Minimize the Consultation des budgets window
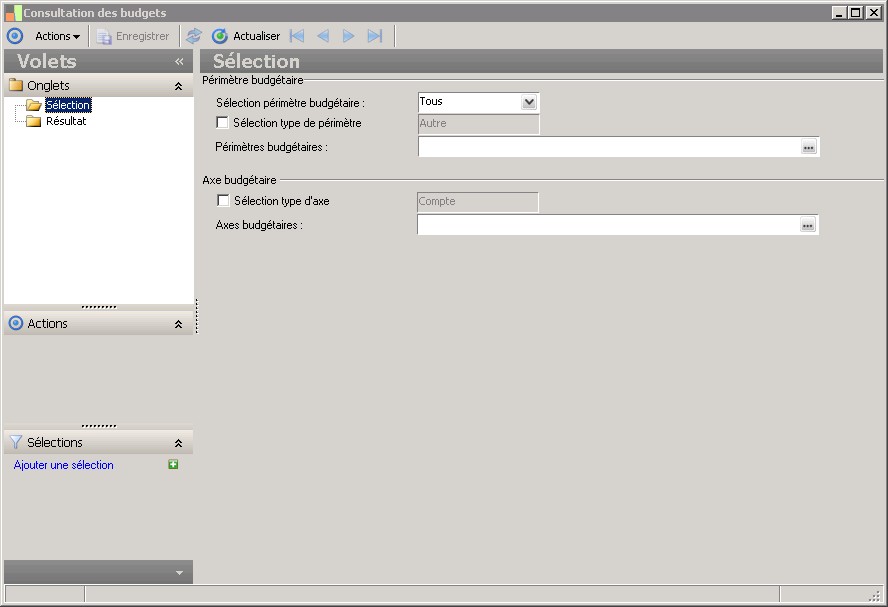This screenshot has height=607, width=888. pyautogui.click(x=840, y=12)
